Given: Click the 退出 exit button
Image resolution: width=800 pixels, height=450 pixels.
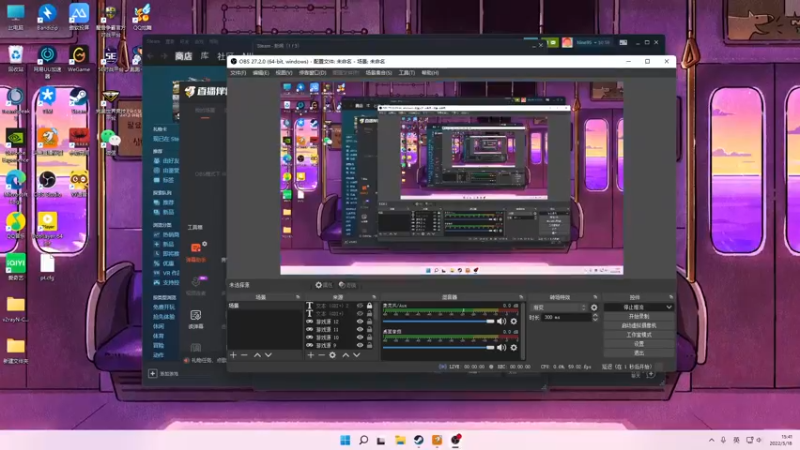Looking at the screenshot, I should (x=639, y=353).
